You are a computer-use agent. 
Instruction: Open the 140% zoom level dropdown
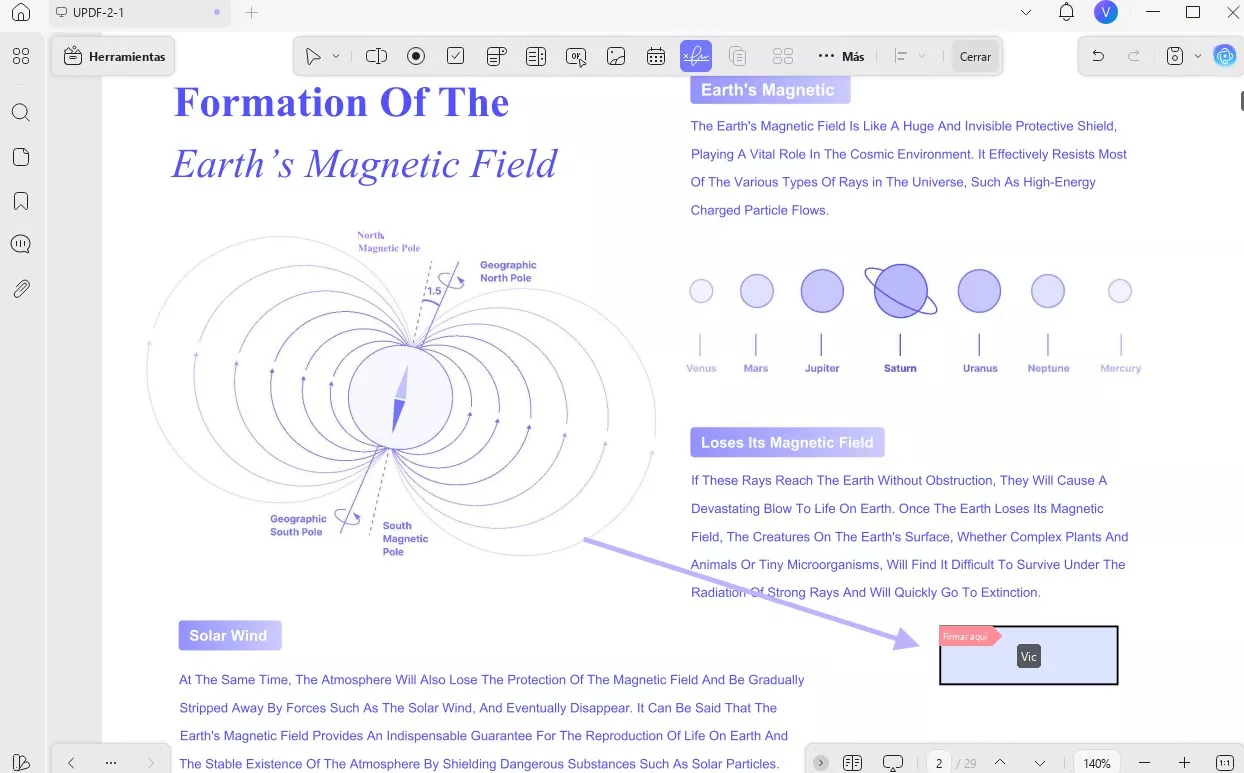(x=1097, y=763)
